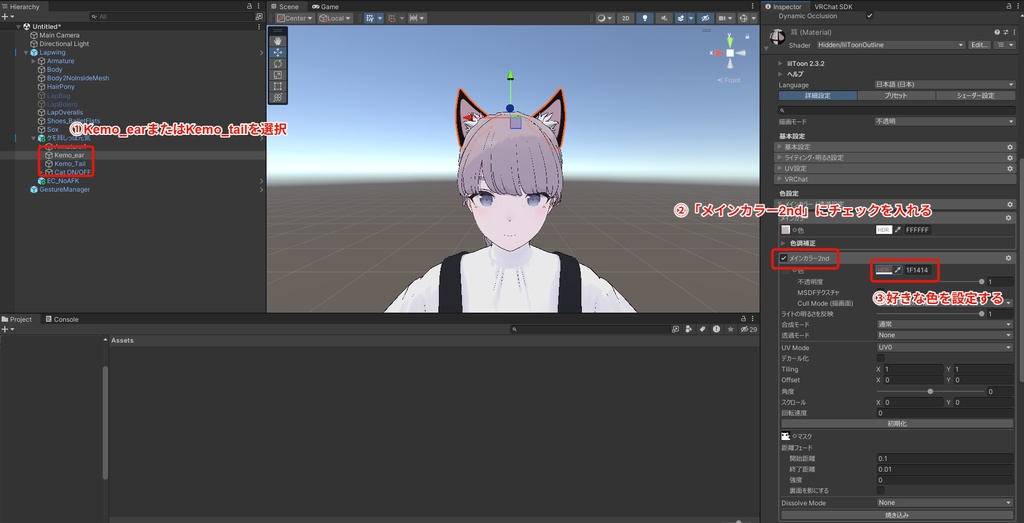Toggle scene lighting (lightbulb) button
The image size is (1024, 523).
click(x=646, y=18)
